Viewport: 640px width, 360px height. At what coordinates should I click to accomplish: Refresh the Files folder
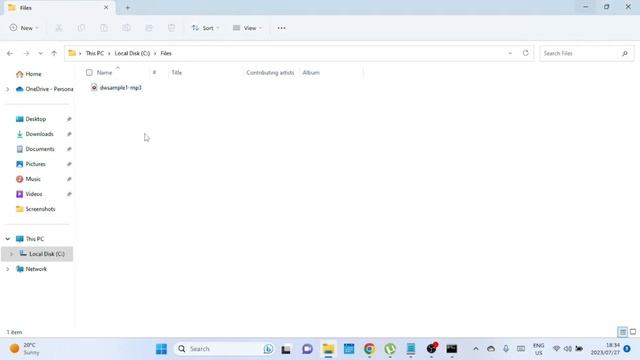526,53
